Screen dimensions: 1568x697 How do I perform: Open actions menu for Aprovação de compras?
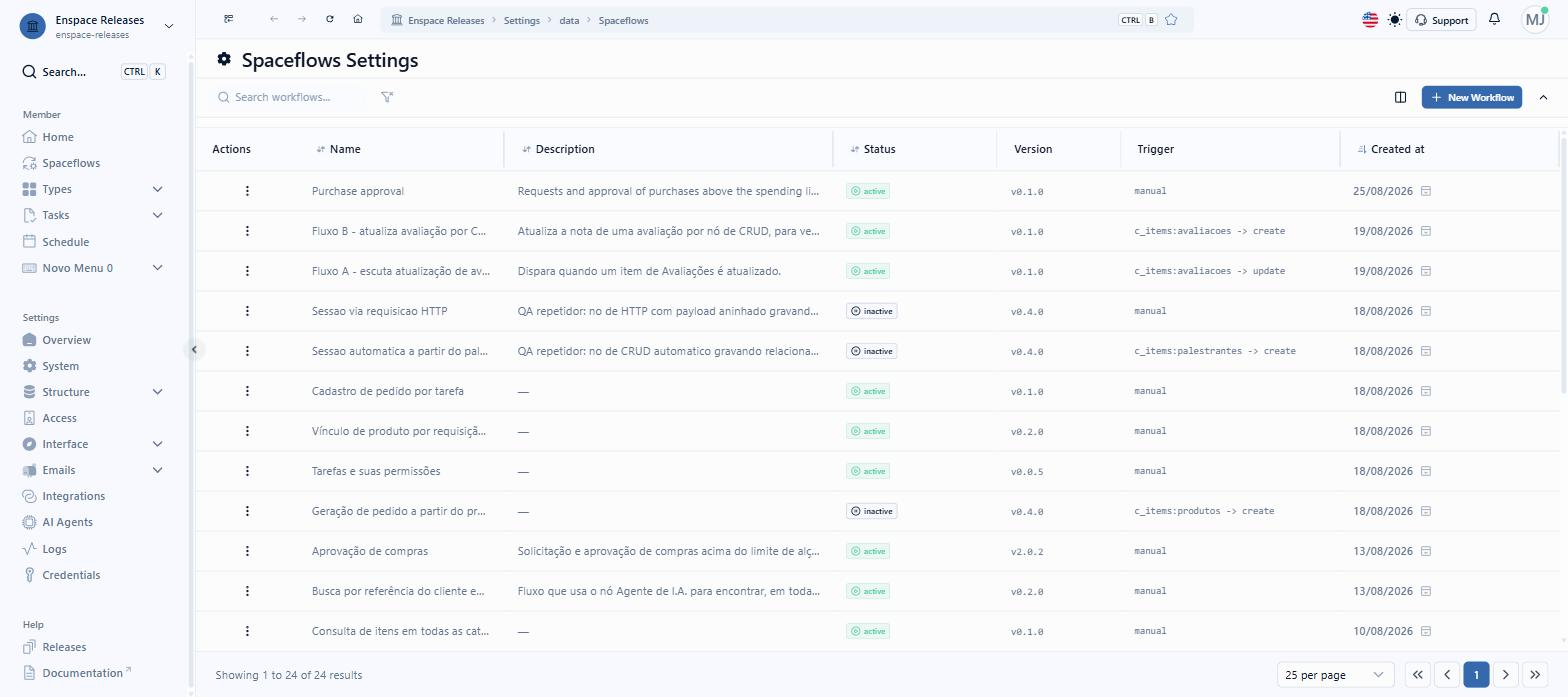[247, 551]
